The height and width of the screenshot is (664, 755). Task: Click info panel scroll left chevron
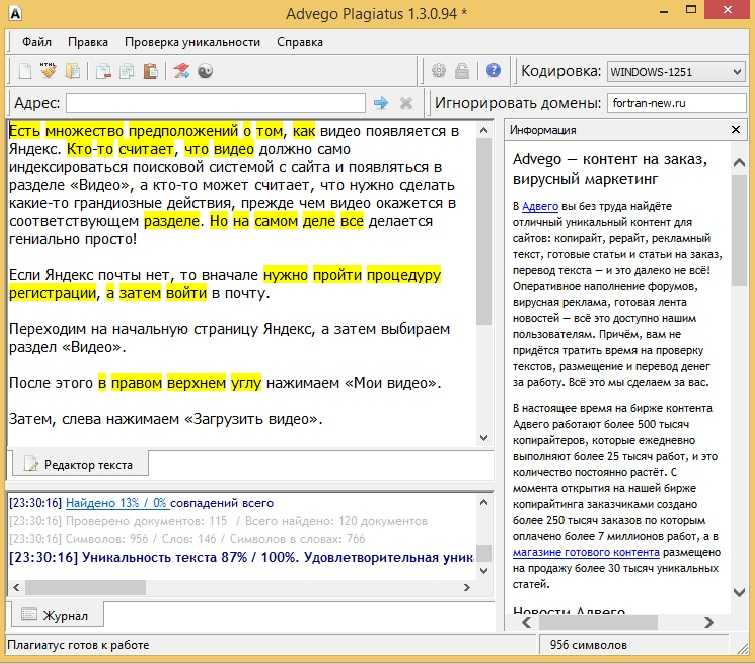527,622
